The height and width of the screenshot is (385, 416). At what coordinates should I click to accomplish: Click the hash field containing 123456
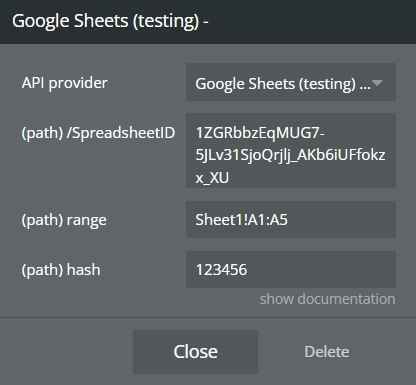coord(291,269)
